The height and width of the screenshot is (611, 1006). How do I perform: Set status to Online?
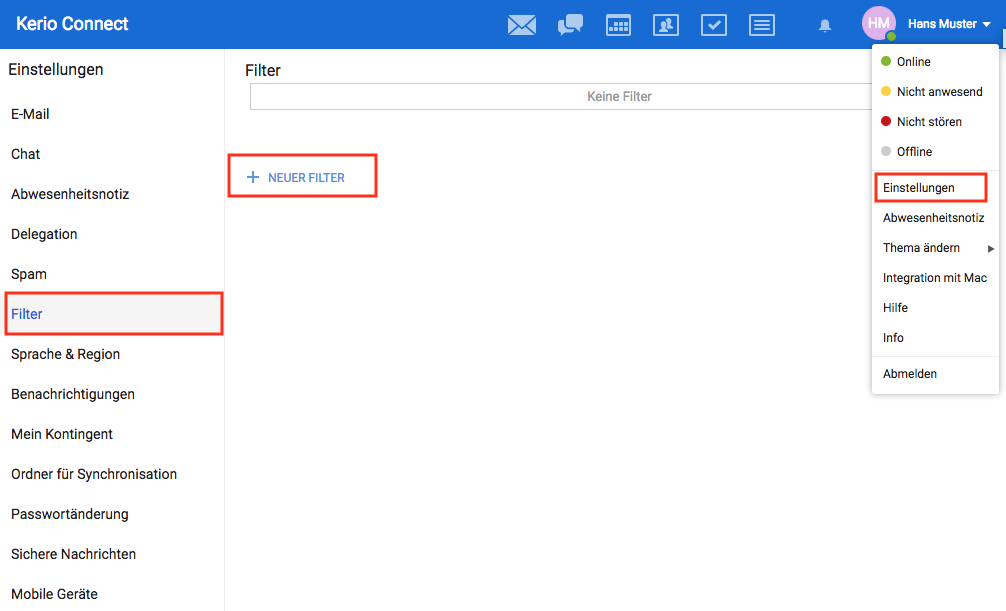click(913, 62)
